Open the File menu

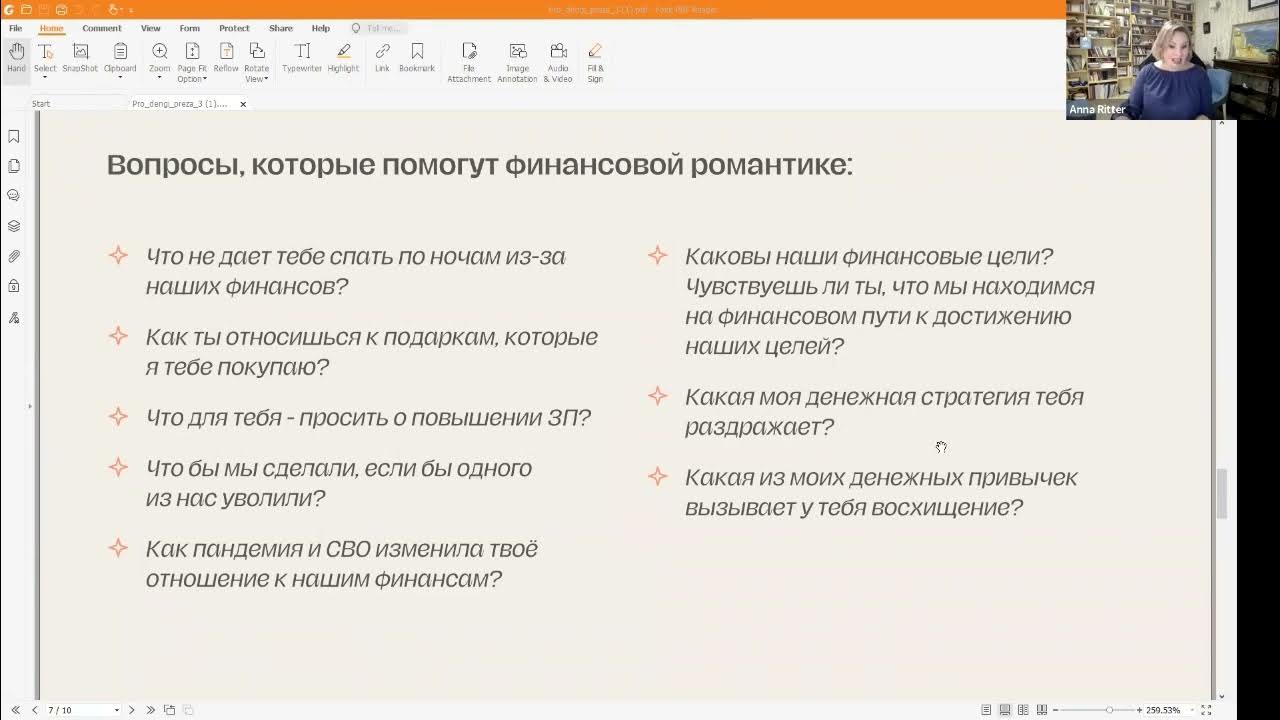(16, 28)
